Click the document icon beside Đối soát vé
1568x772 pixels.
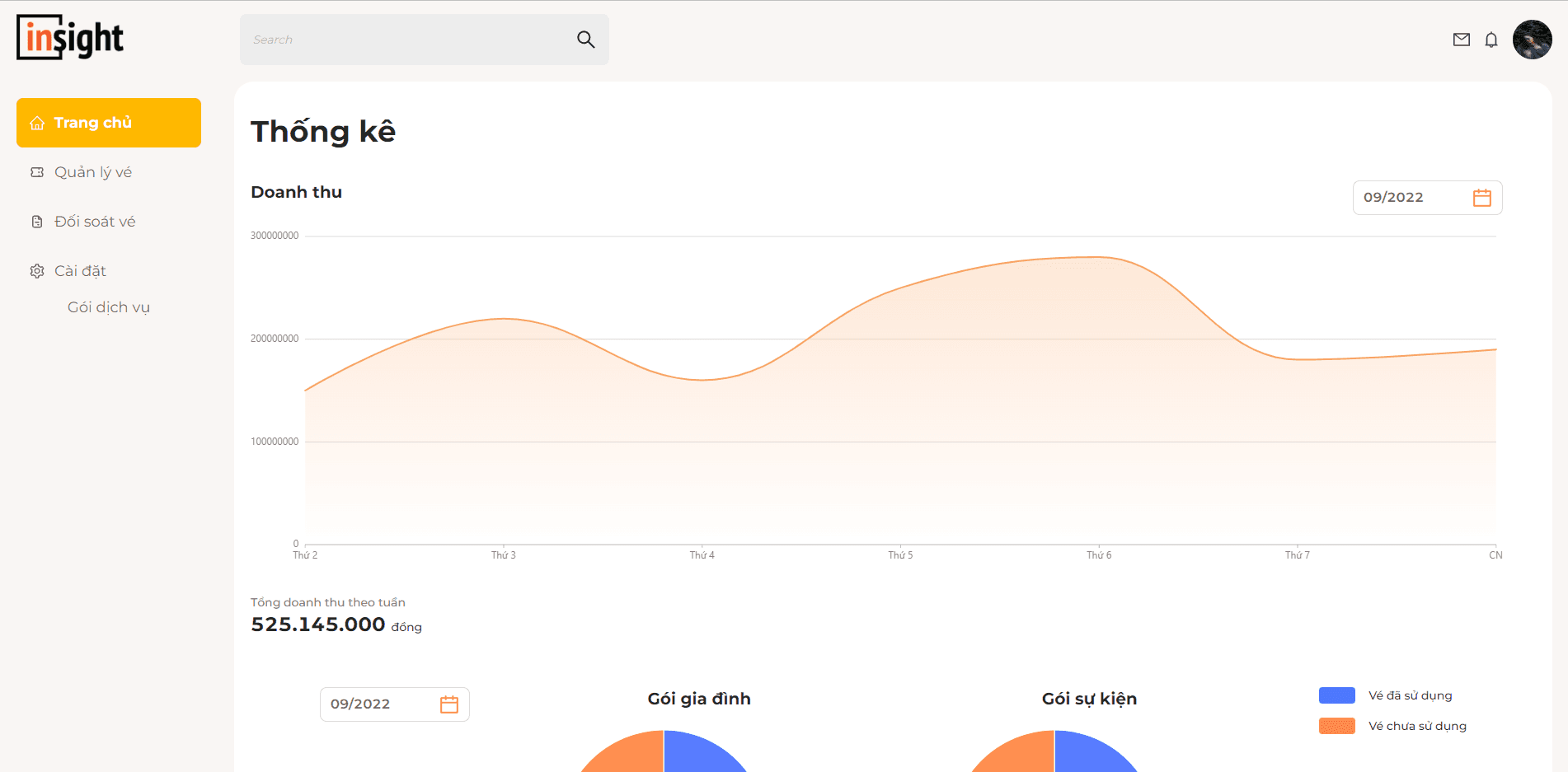click(37, 222)
